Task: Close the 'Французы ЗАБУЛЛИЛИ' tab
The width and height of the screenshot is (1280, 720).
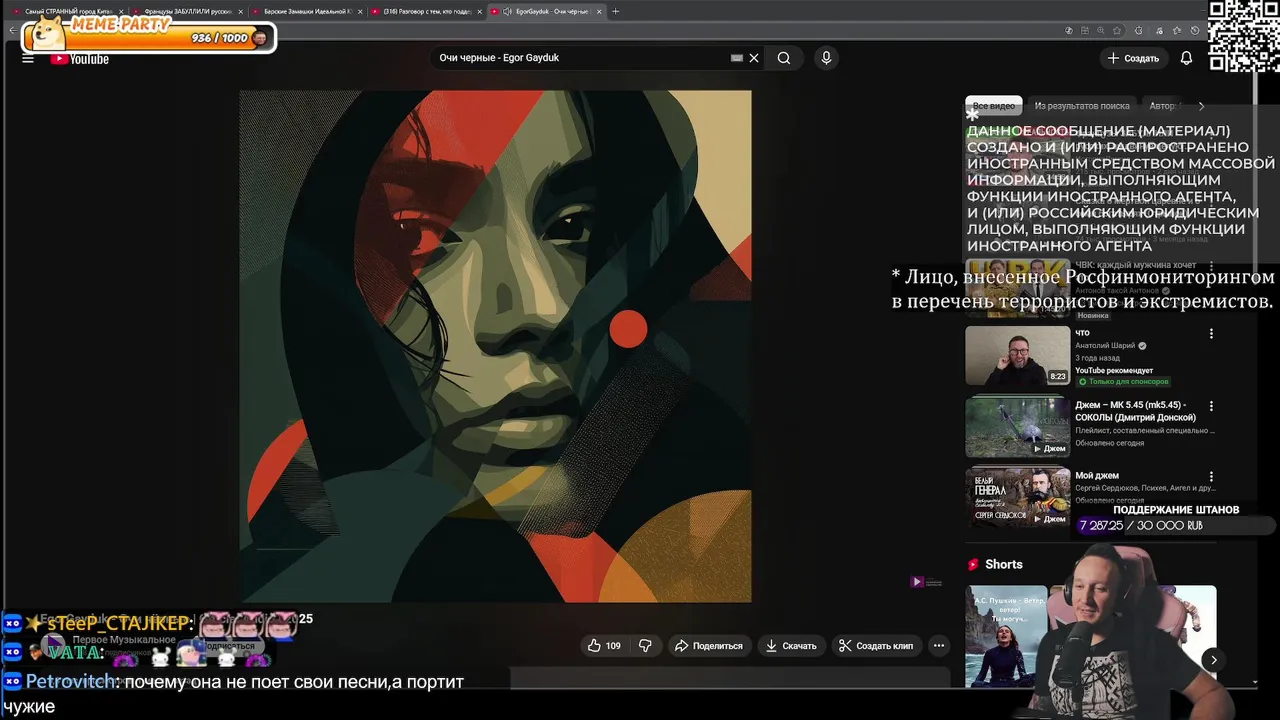Action: point(240,11)
